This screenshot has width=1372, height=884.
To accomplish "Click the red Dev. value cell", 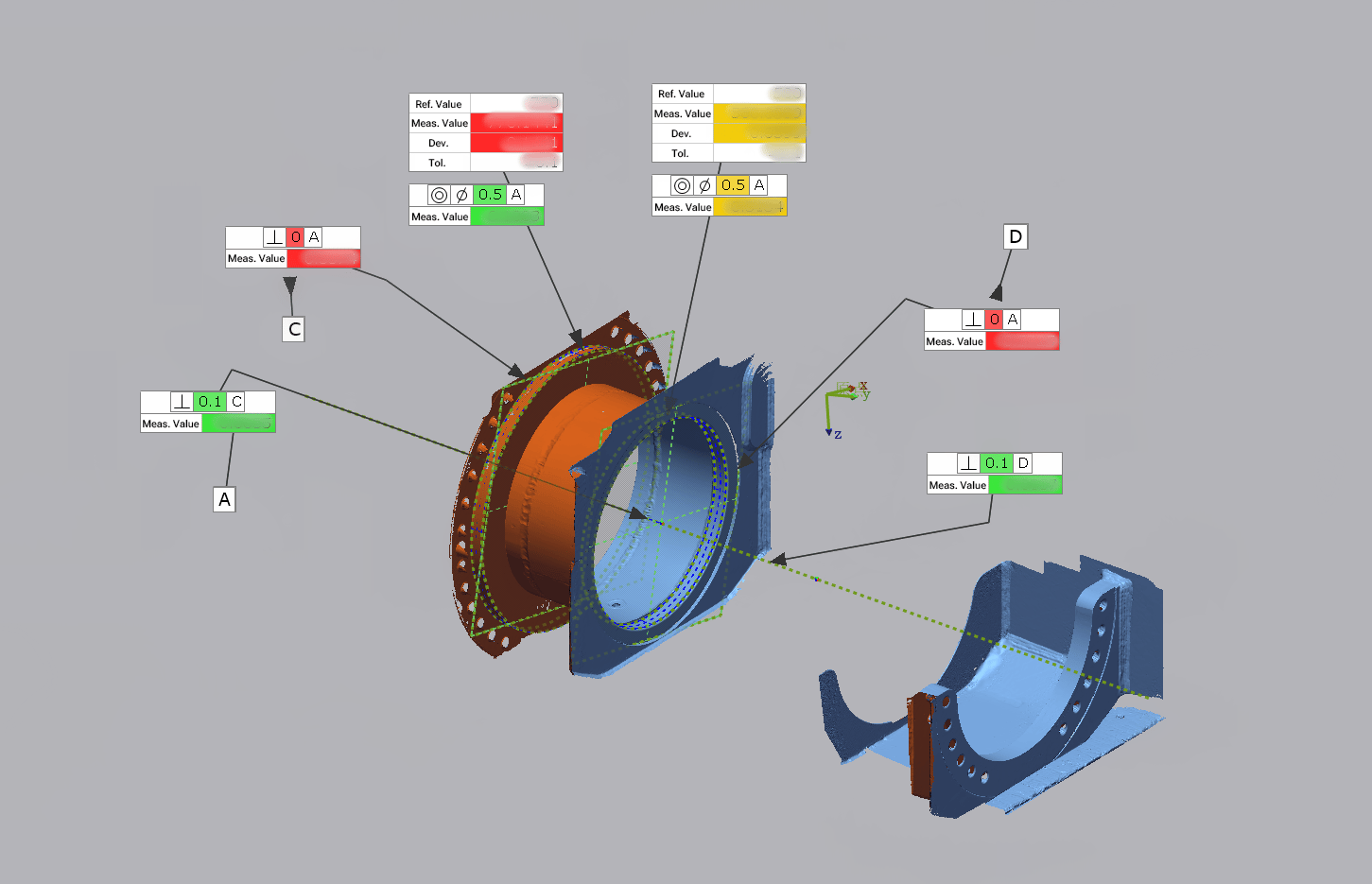I will click(x=516, y=143).
